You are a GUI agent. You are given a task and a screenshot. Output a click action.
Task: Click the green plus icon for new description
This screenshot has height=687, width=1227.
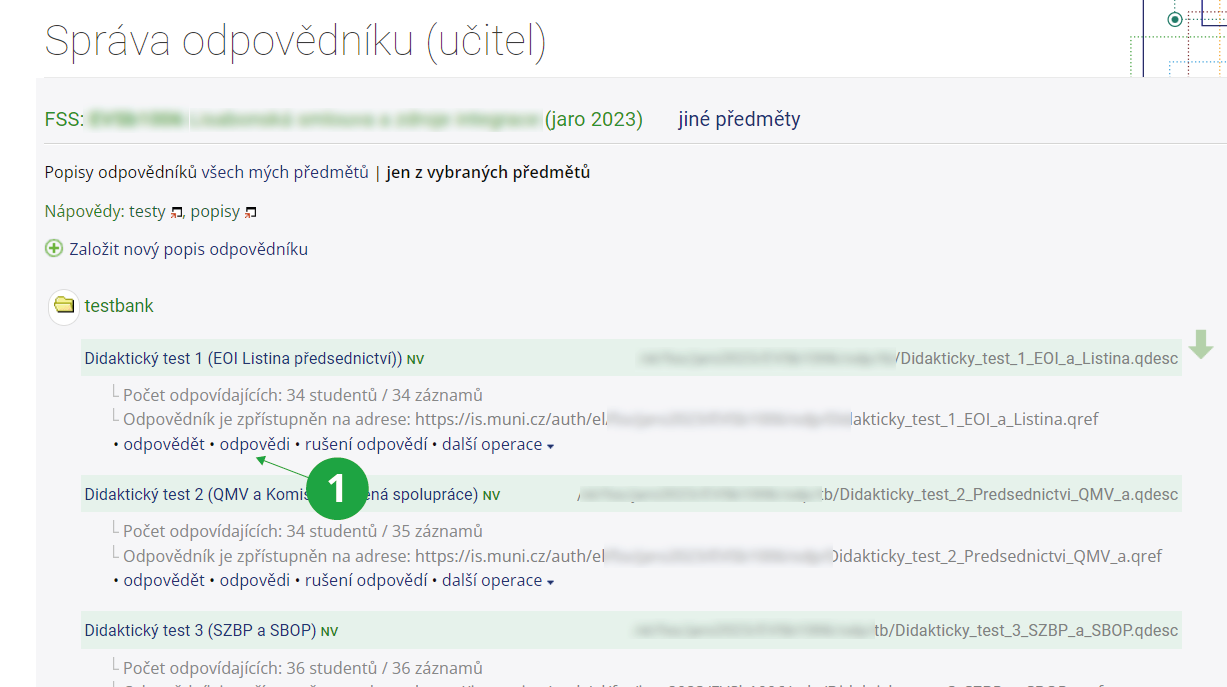pyautogui.click(x=54, y=249)
